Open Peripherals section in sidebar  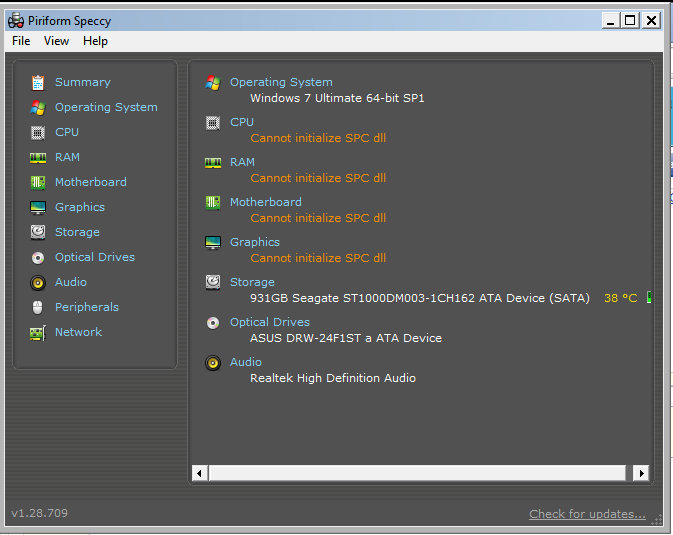[87, 307]
